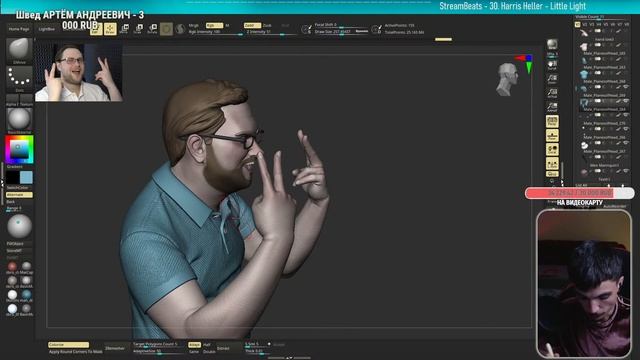
Task: Select the Scale gizmo tool
Action: pyautogui.click(x=138, y=29)
